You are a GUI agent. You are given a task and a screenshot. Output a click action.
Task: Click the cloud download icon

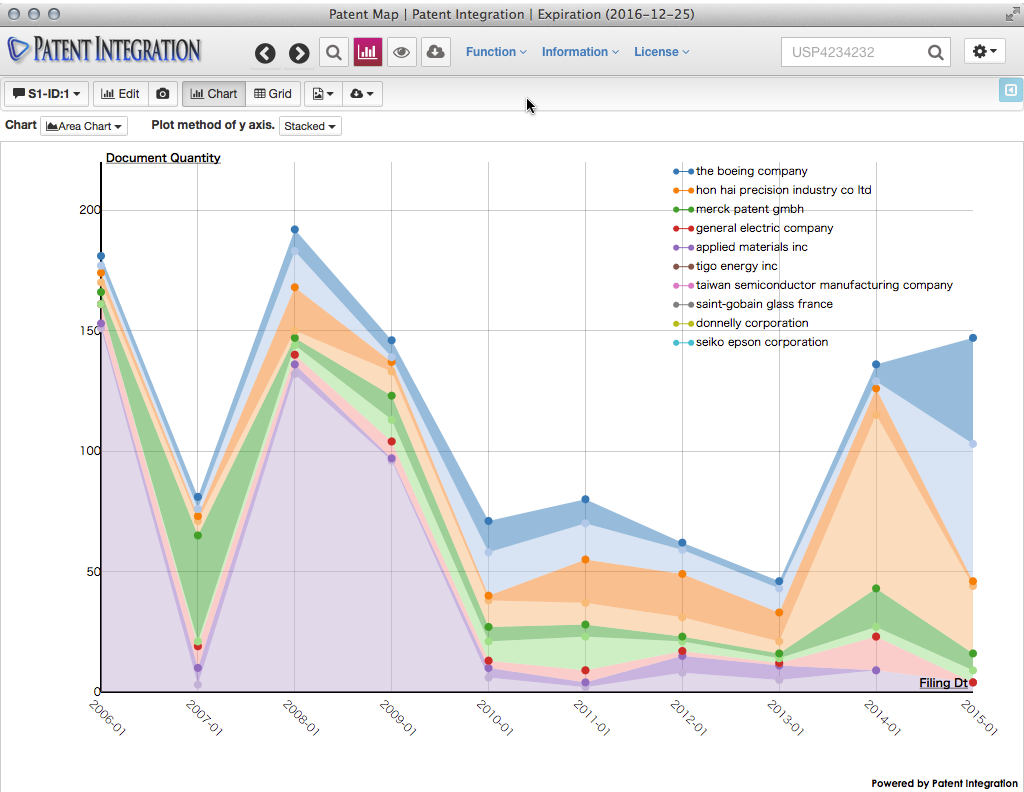436,52
